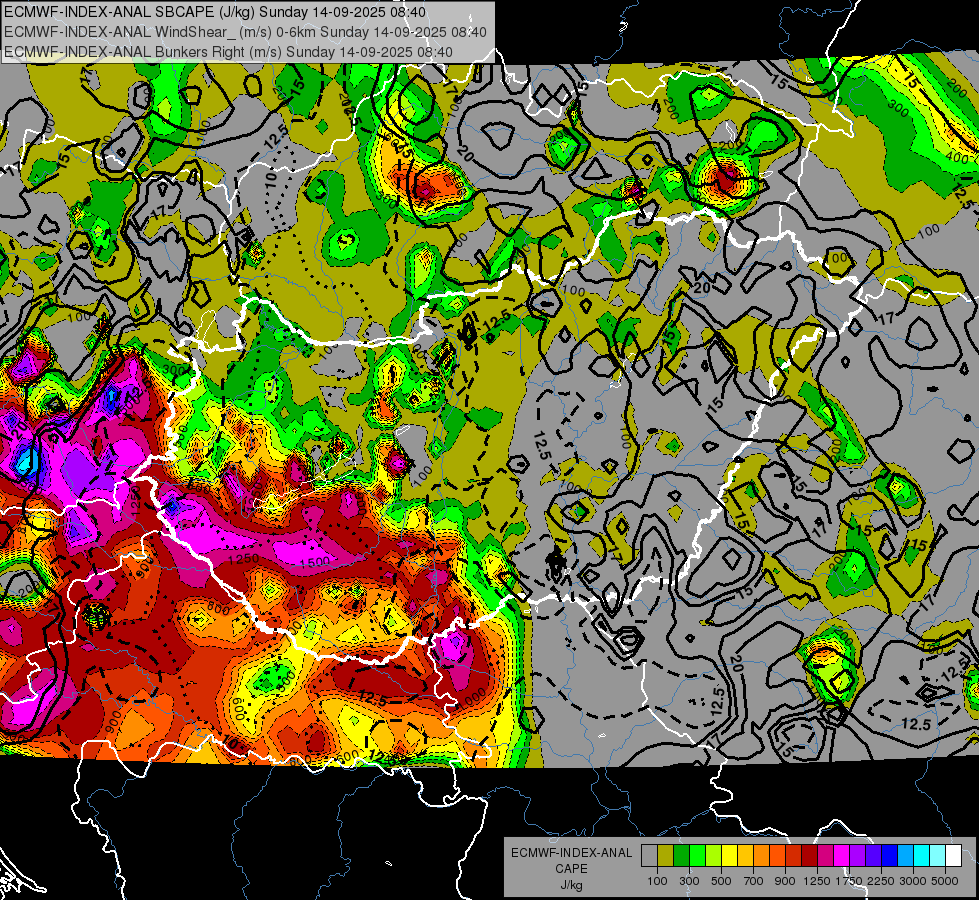Viewport: 979px width, 900px height.
Task: Select the yellow-green legend swatch
Action: pyautogui.click(x=713, y=856)
